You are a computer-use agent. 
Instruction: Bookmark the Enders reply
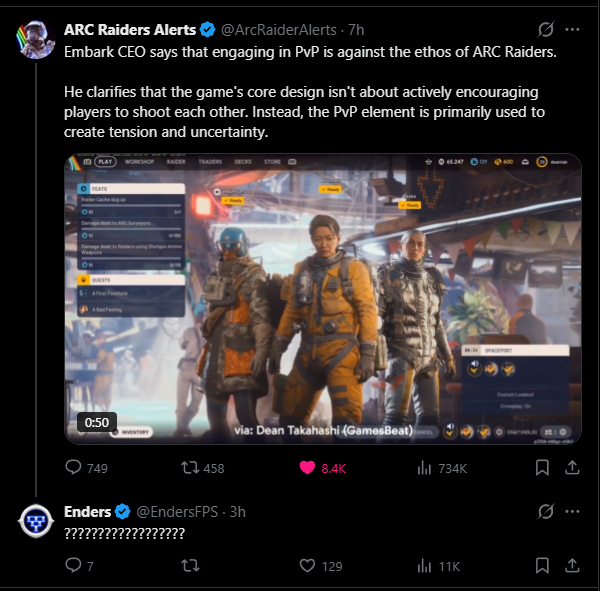click(542, 565)
